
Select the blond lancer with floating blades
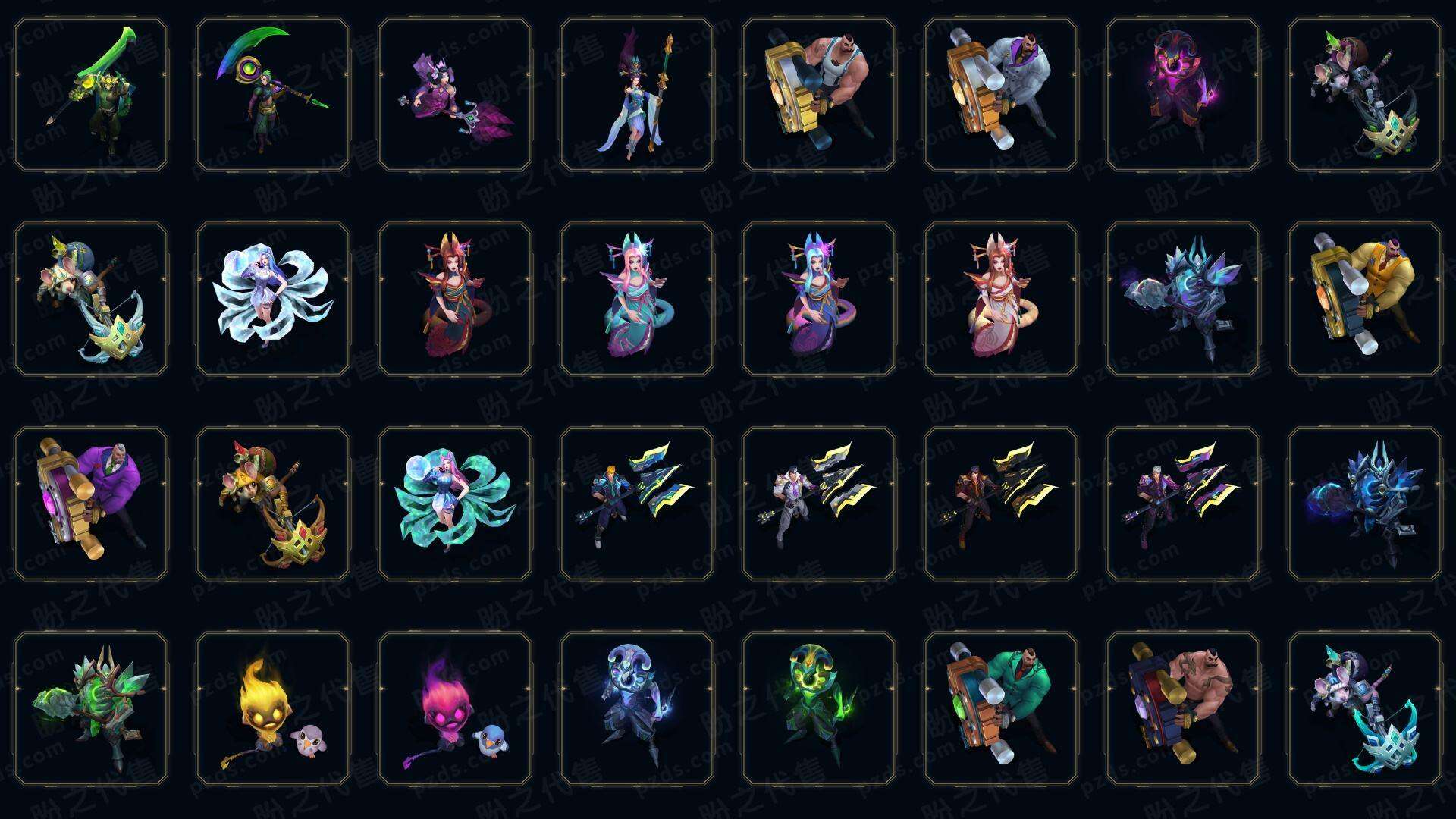637,504
